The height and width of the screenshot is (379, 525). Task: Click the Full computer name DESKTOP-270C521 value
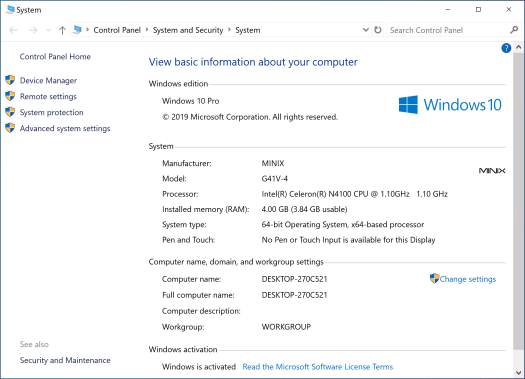tap(294, 295)
